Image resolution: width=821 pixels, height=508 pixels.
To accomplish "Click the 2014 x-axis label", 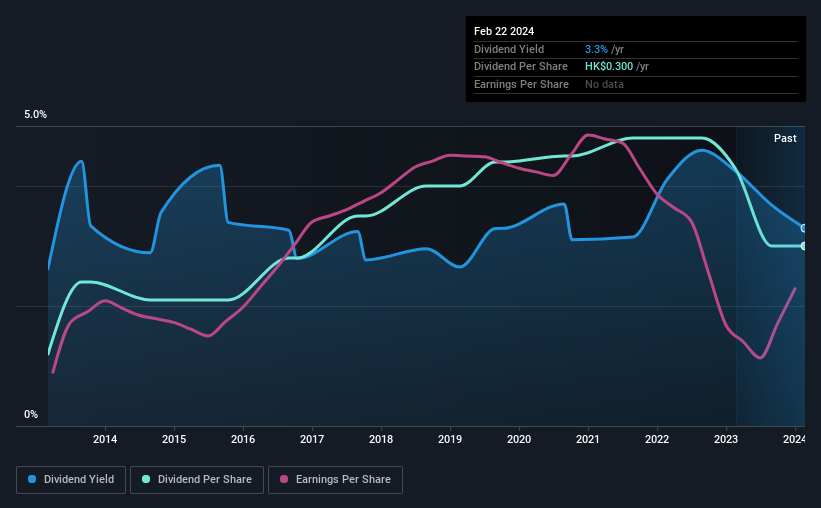I will tap(105, 439).
